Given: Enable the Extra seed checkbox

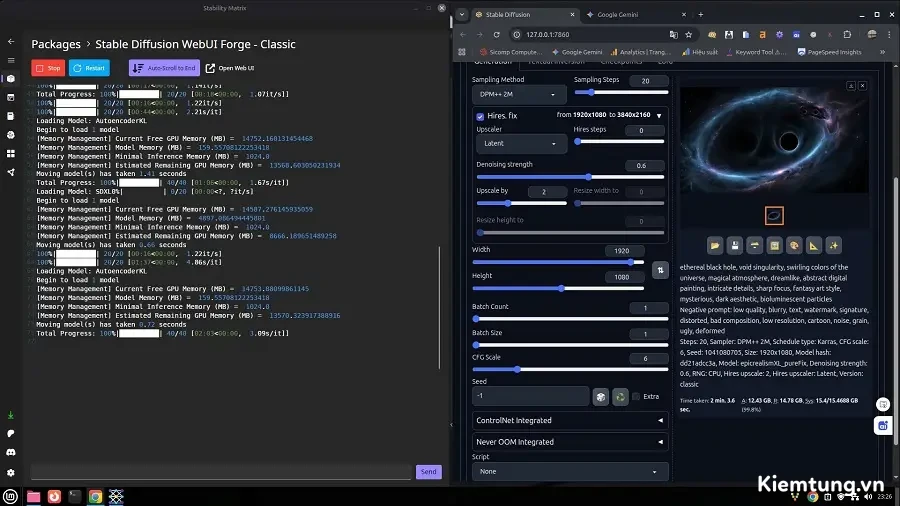Looking at the screenshot, I should [636, 396].
